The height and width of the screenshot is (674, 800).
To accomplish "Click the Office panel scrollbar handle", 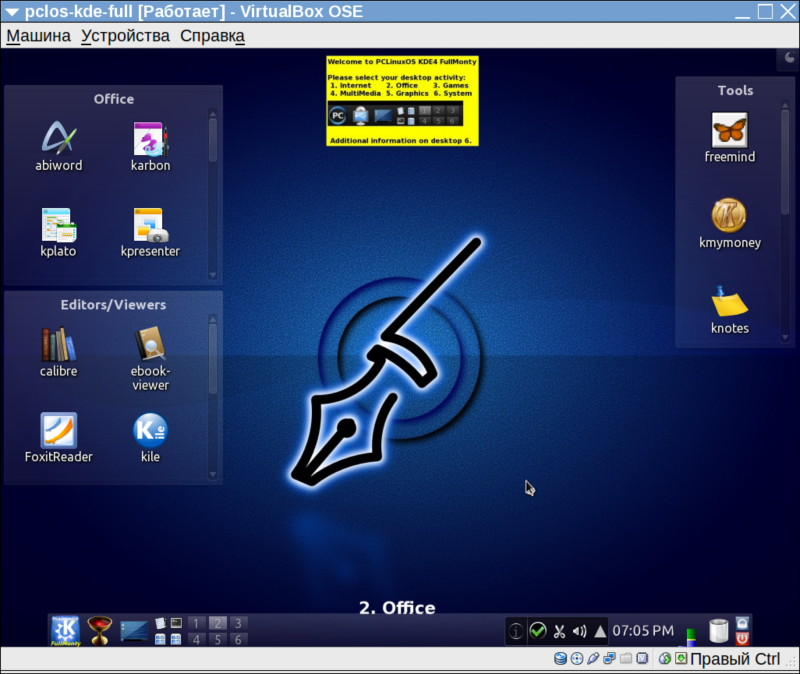I will tap(213, 140).
